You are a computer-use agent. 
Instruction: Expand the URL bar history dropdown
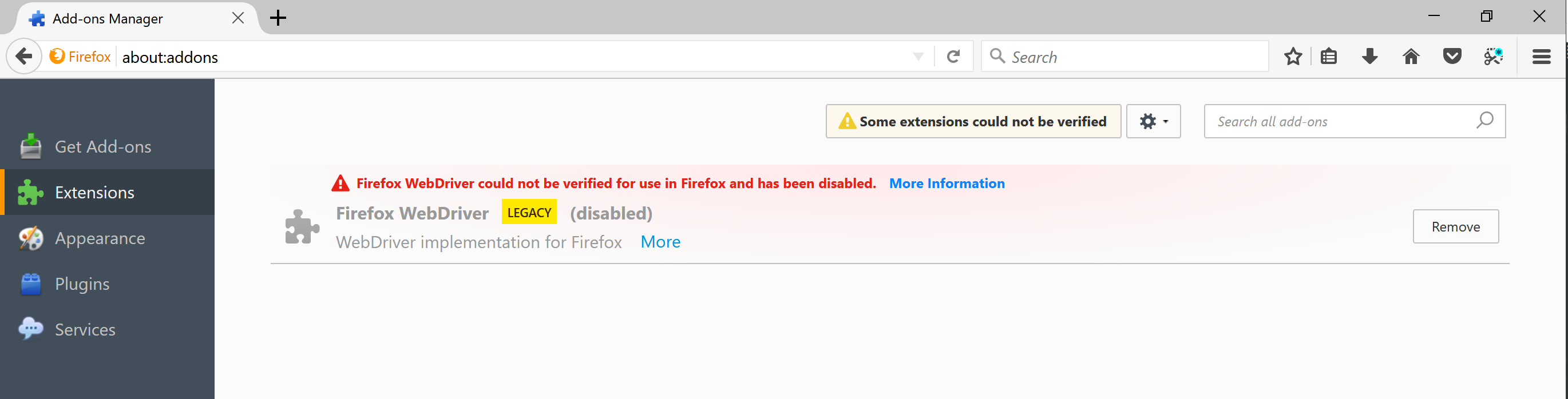917,56
